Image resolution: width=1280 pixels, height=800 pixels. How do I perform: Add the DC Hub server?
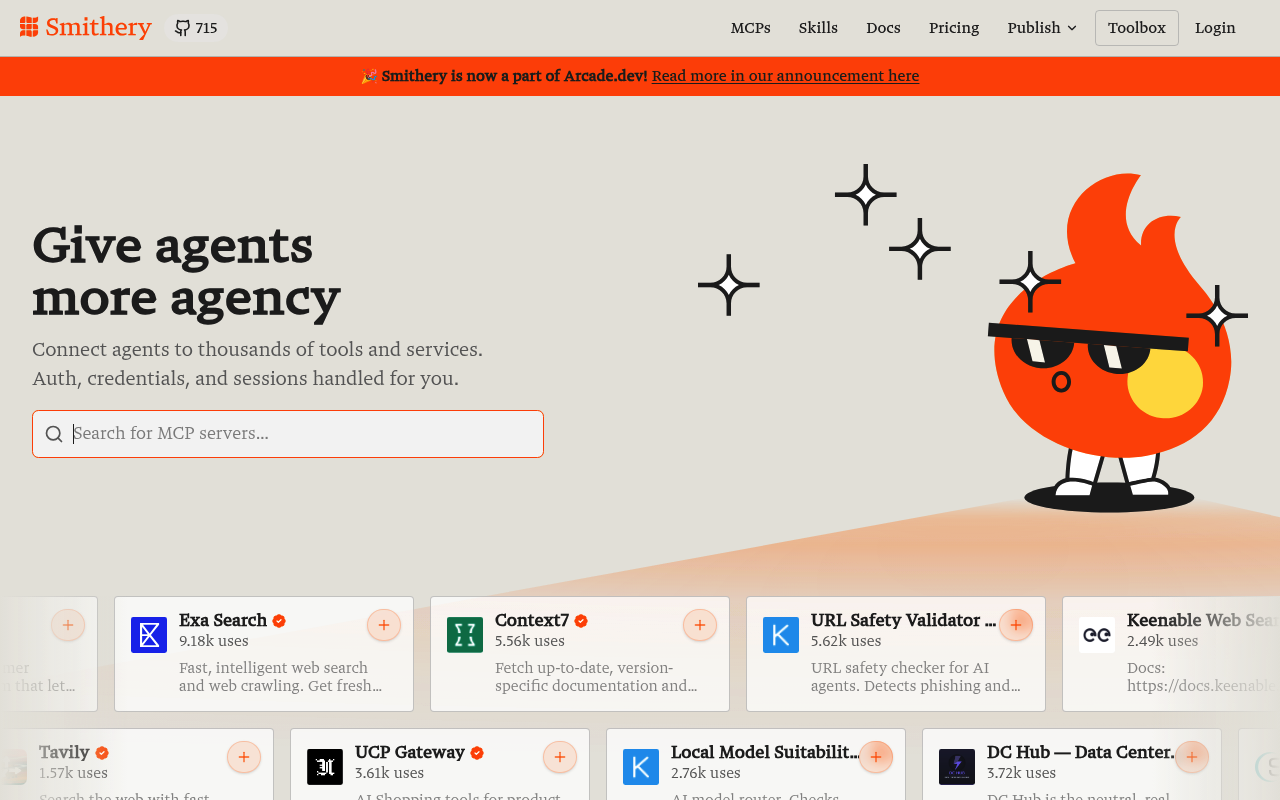[x=1192, y=758]
